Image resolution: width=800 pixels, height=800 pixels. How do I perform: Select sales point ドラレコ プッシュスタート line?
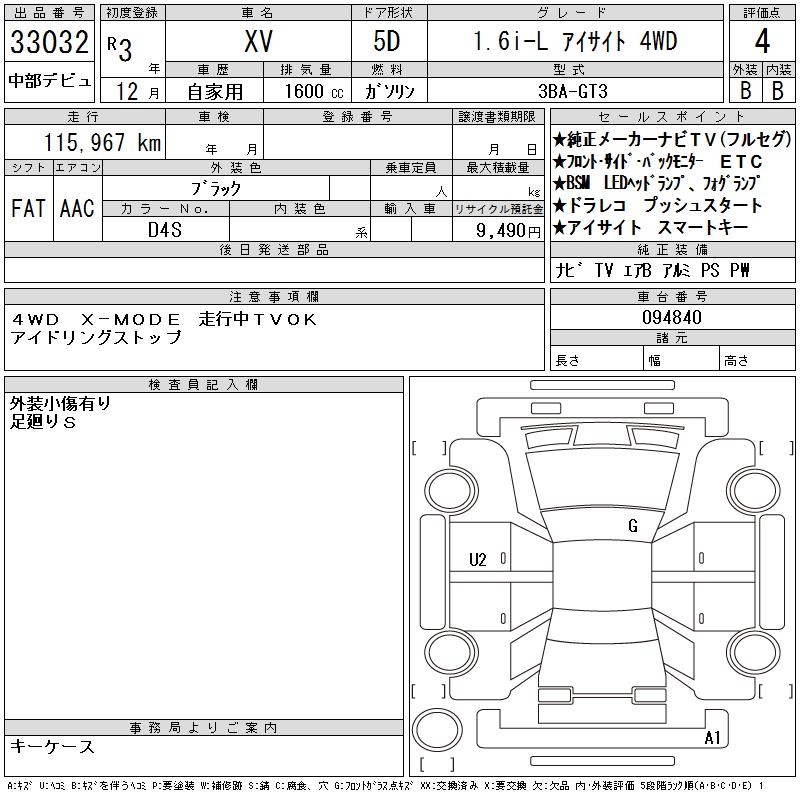pyautogui.click(x=657, y=205)
